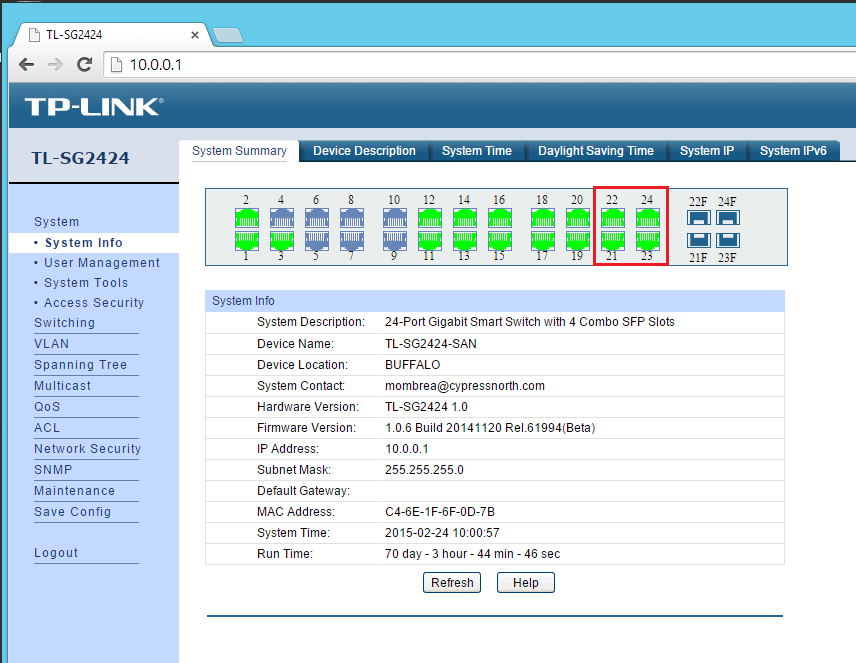Click inactive port 5 icon

coord(317,240)
